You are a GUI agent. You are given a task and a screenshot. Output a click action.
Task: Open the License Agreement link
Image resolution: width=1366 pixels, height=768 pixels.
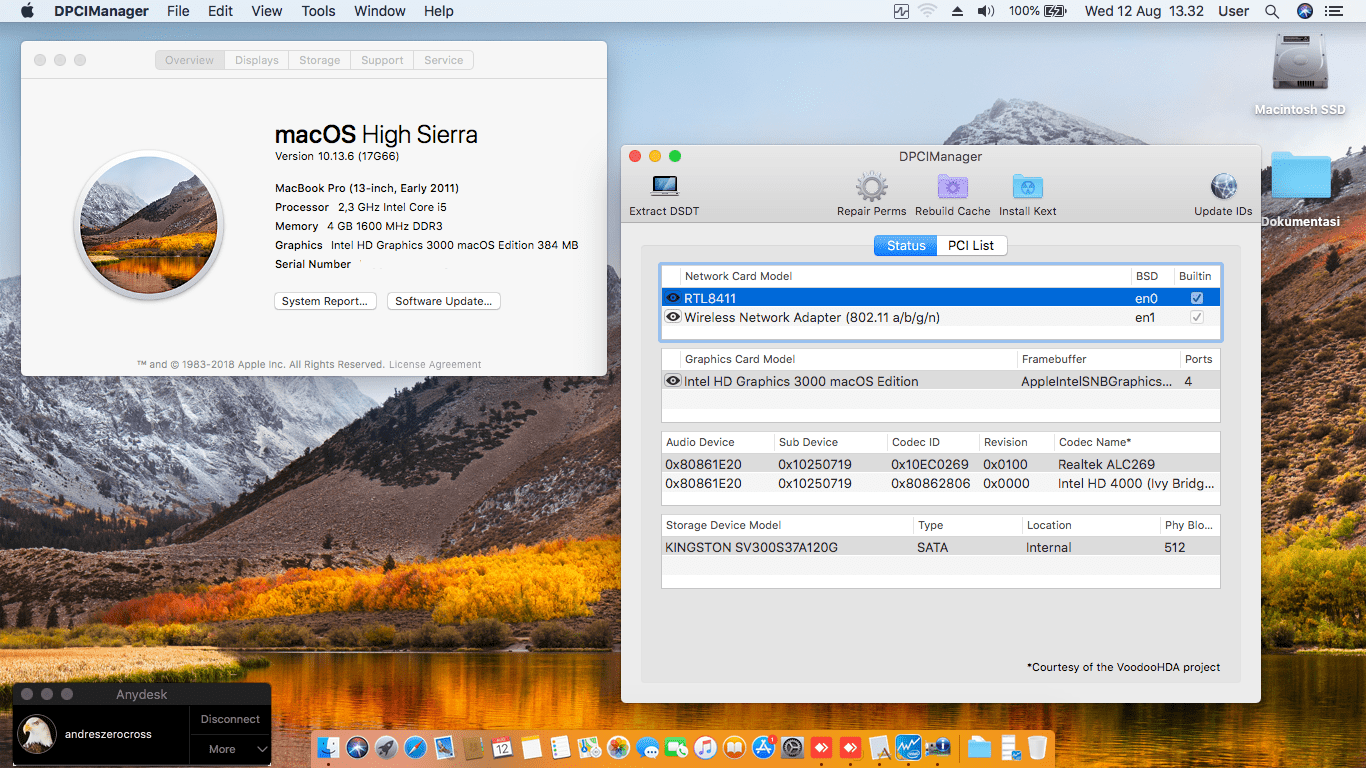click(435, 365)
